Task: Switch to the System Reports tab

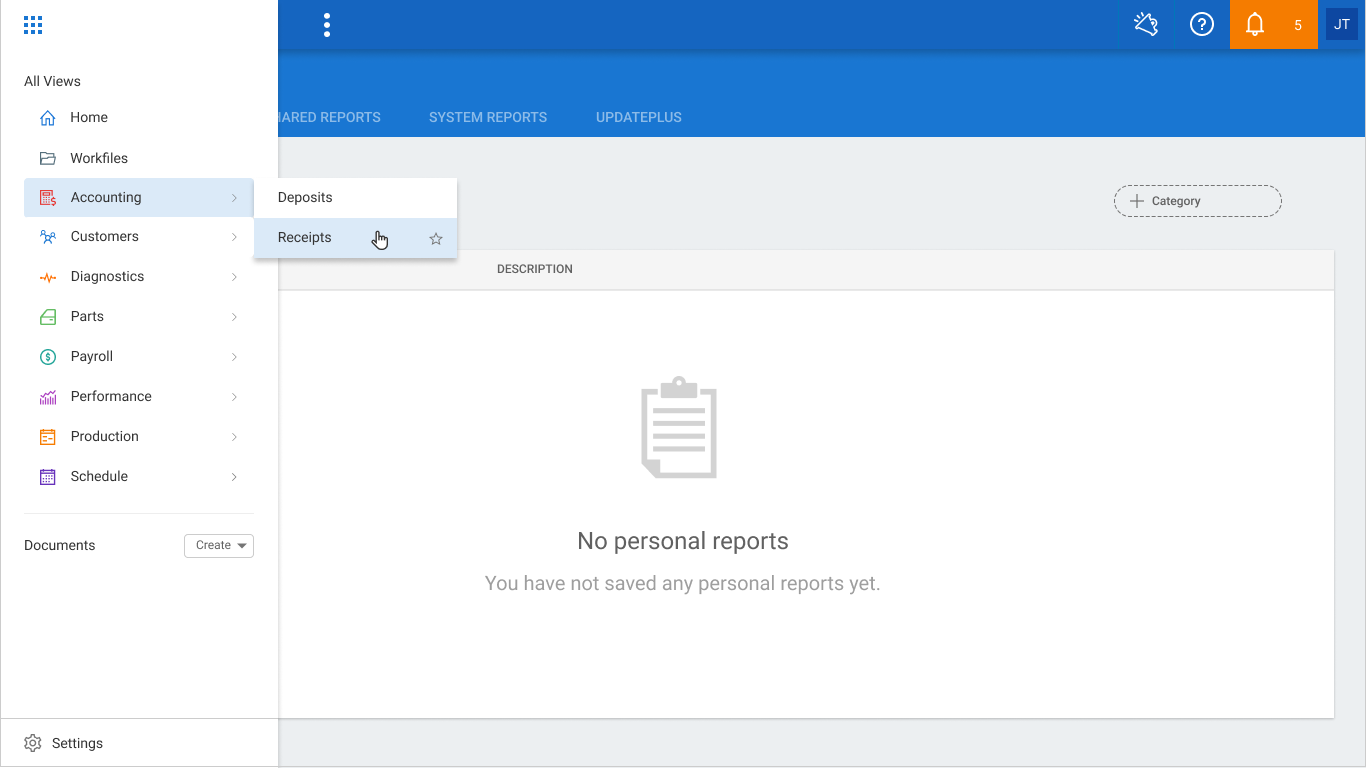Action: [x=488, y=117]
